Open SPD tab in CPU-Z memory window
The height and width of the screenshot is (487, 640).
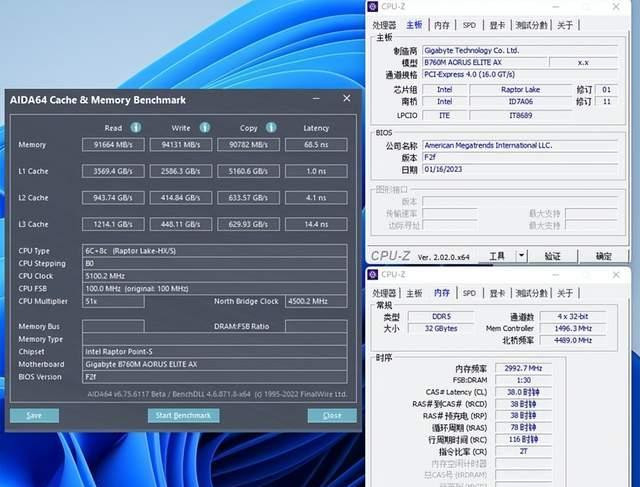pyautogui.click(x=469, y=293)
